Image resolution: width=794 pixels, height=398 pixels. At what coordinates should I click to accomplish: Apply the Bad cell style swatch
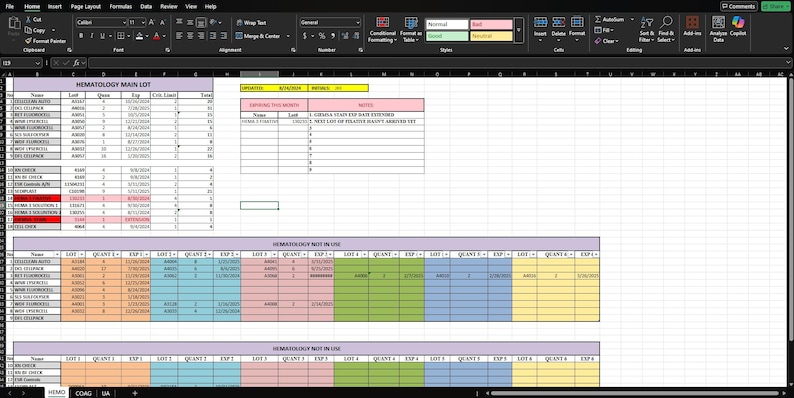tap(491, 24)
